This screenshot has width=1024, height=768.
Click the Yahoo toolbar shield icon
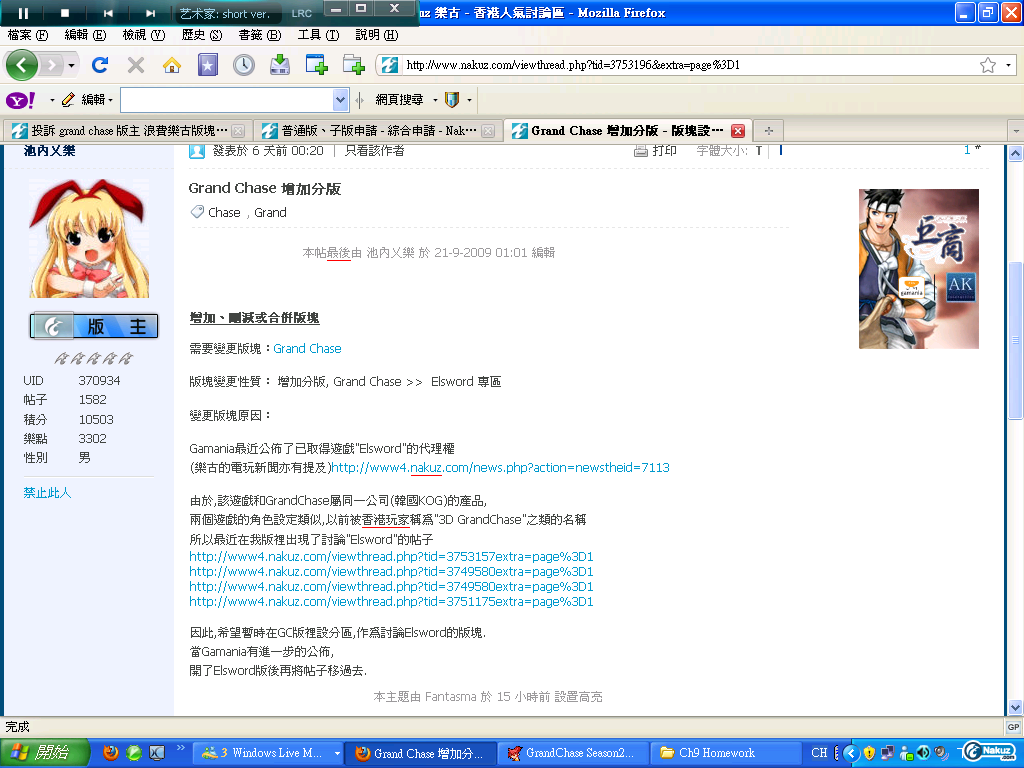[451, 100]
